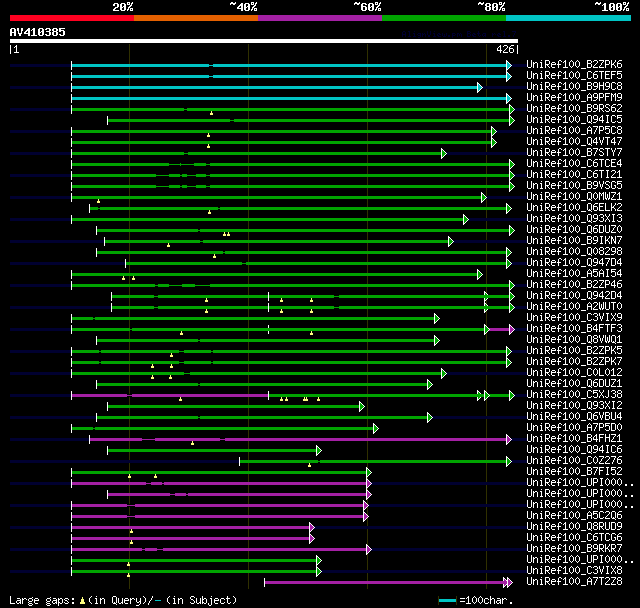Open the UniRef100_C6TEF5 hit label

click(574, 75)
